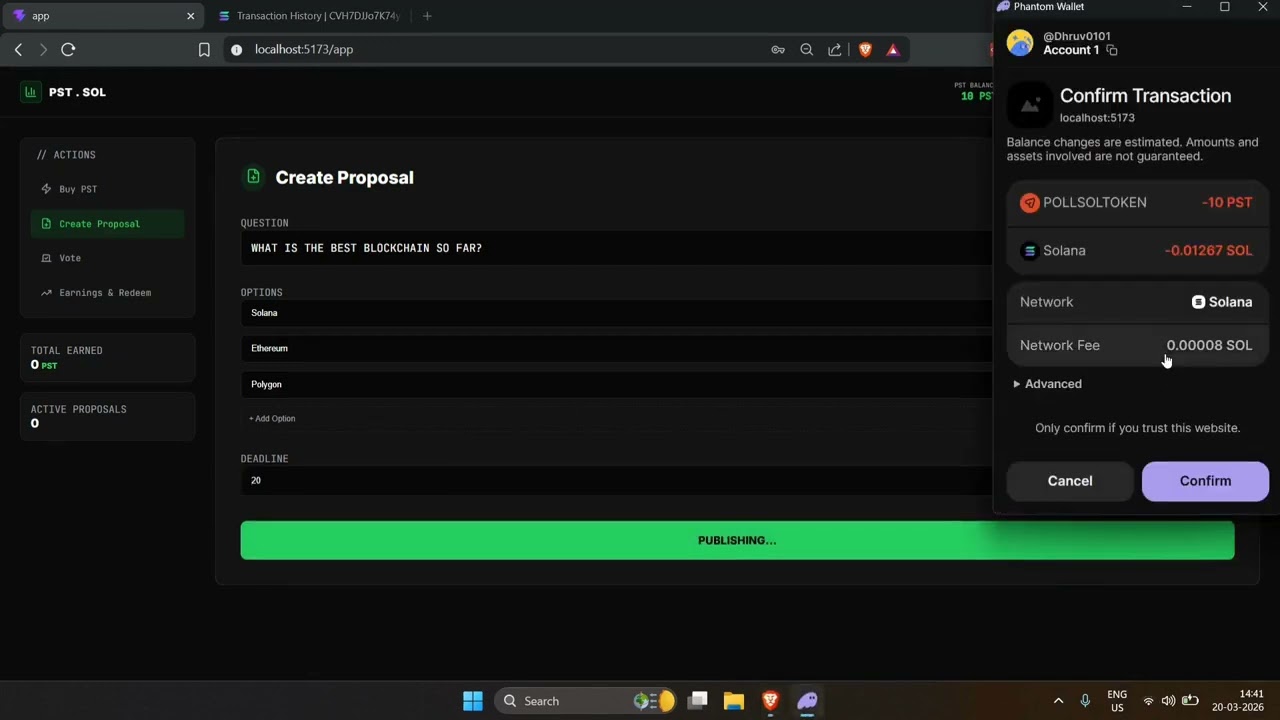Edit the Polygon option field

[616, 384]
